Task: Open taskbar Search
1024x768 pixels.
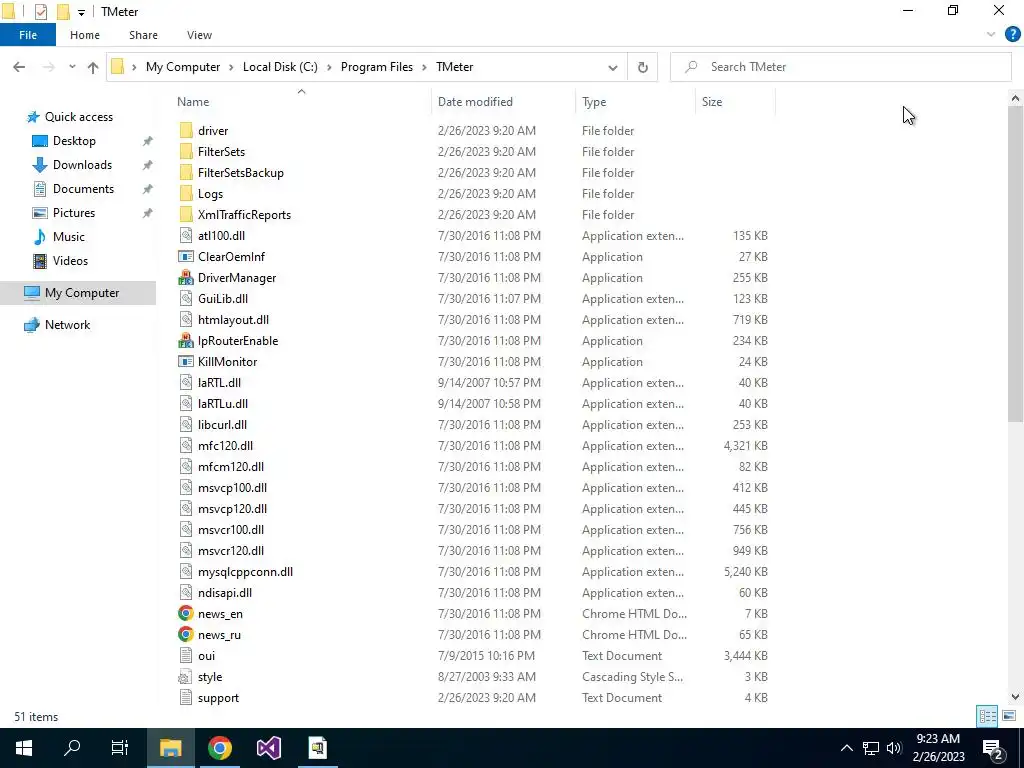Action: coord(72,748)
